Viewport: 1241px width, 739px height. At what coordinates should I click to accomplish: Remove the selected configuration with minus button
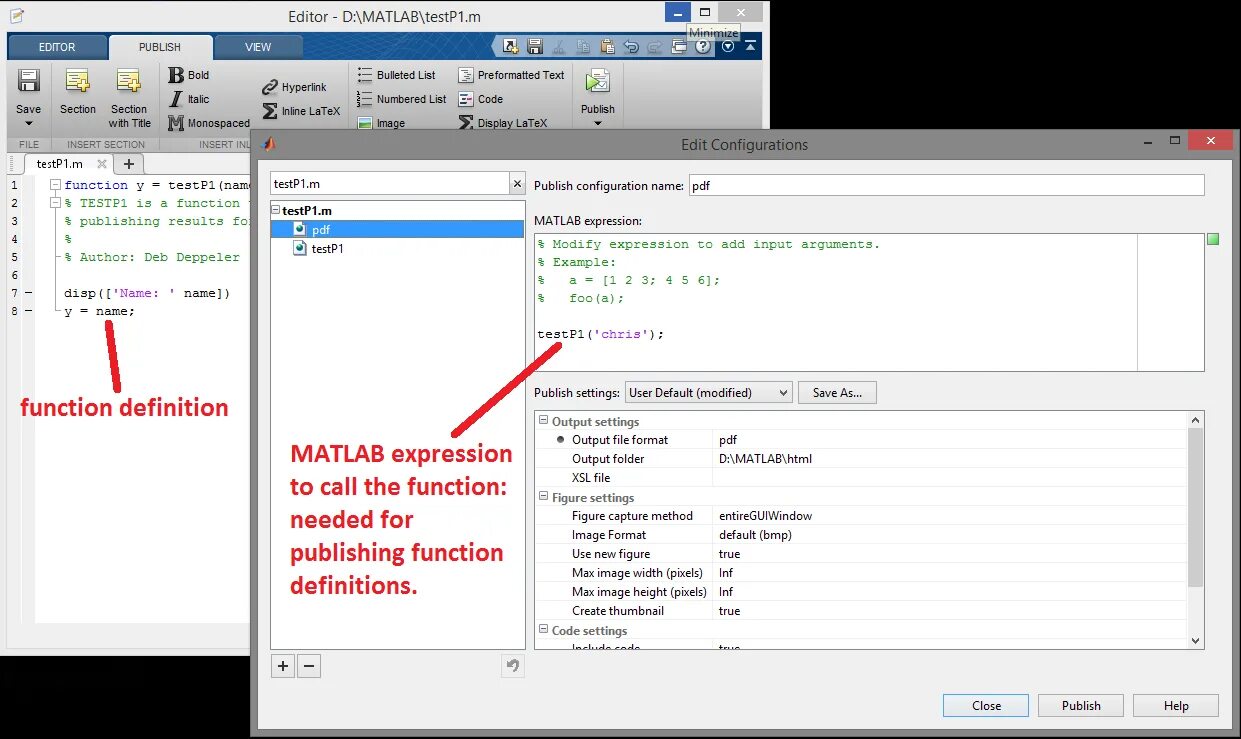point(309,666)
